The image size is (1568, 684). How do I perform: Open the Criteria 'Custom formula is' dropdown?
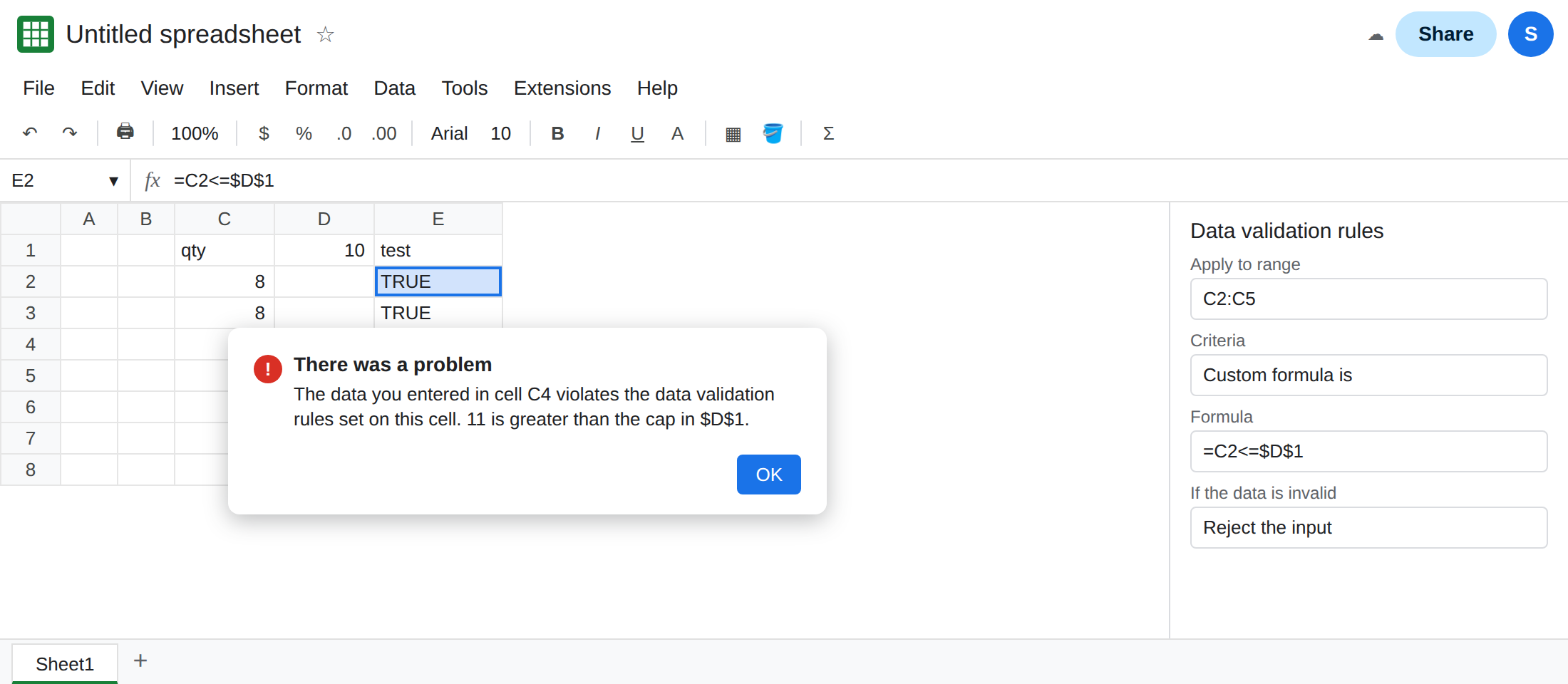(1368, 375)
